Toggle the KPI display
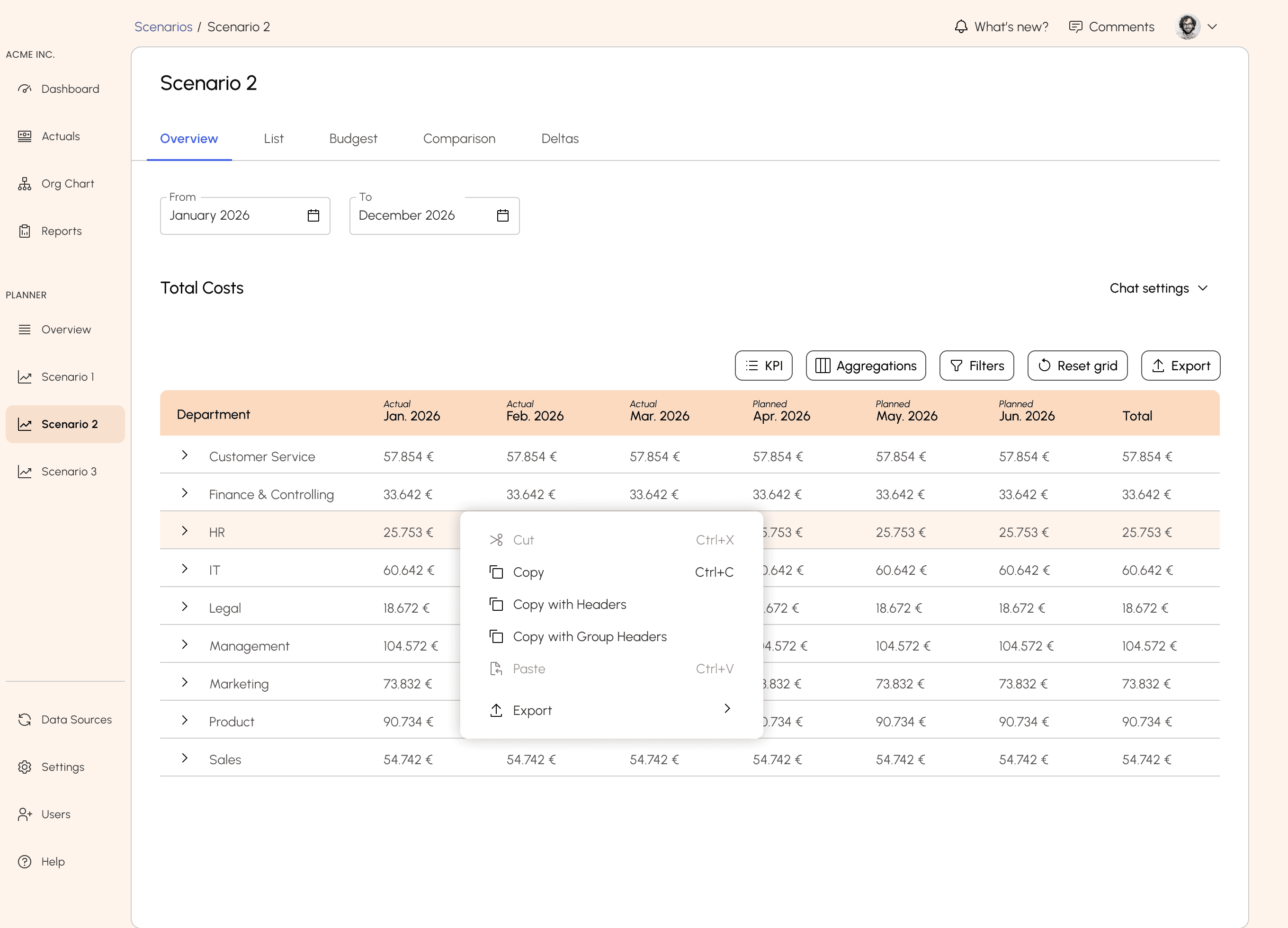The width and height of the screenshot is (1288, 928). point(763,365)
